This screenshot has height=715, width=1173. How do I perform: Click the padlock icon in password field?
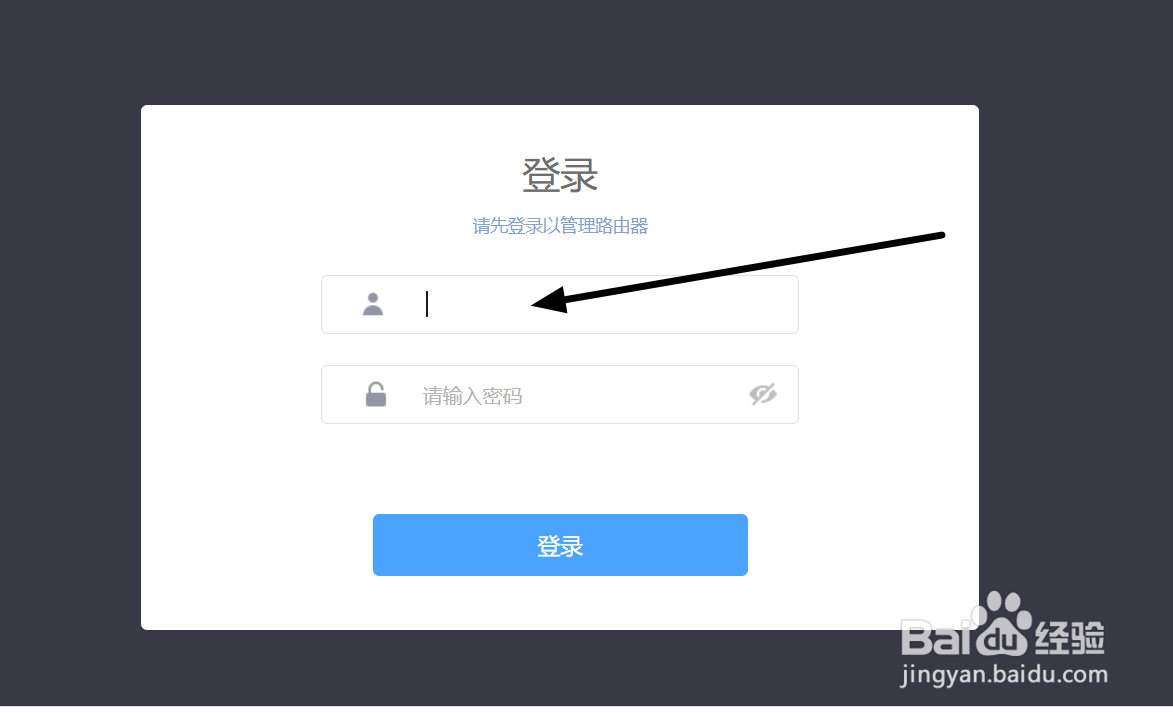click(376, 394)
